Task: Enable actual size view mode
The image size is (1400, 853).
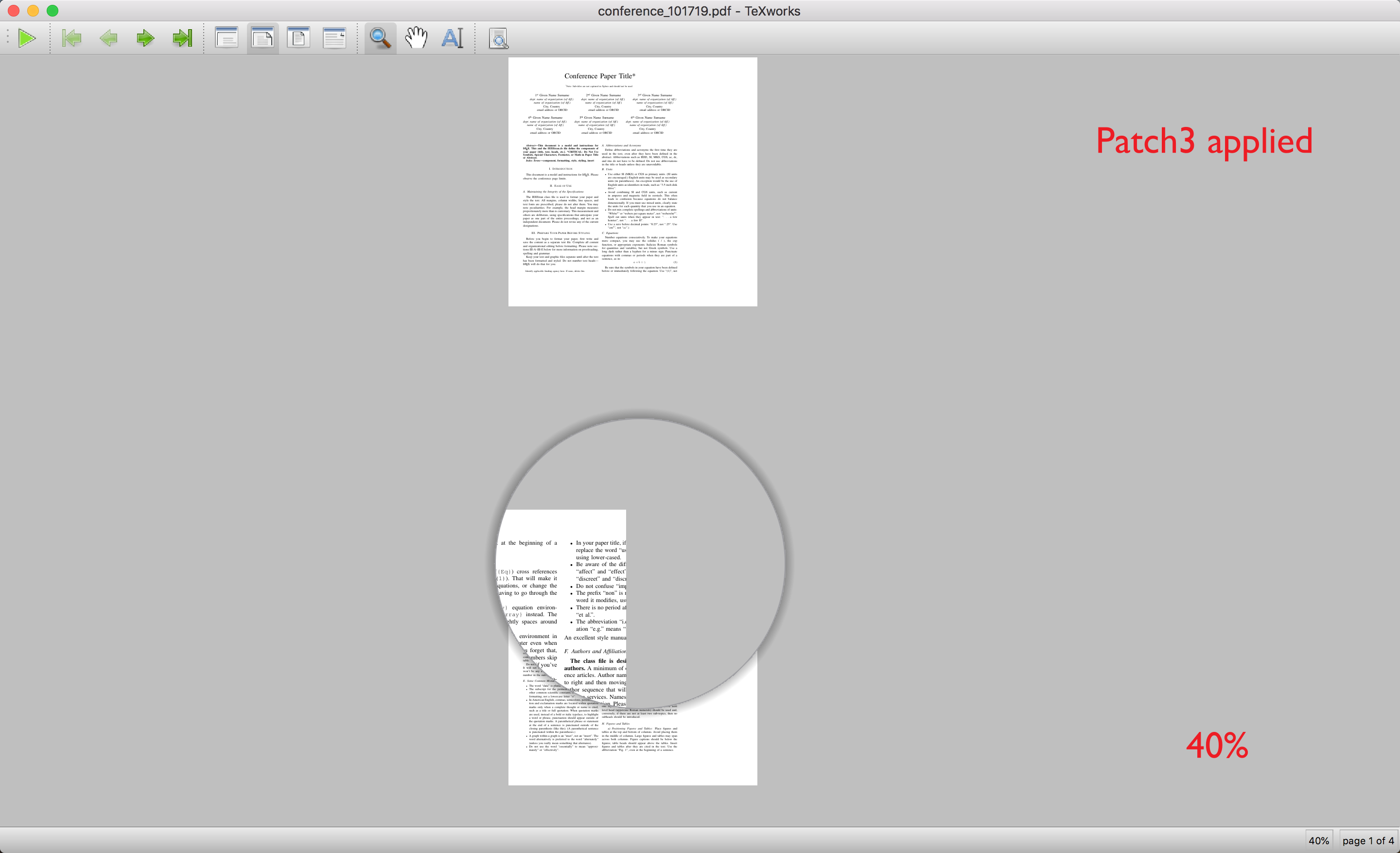Action: point(226,38)
